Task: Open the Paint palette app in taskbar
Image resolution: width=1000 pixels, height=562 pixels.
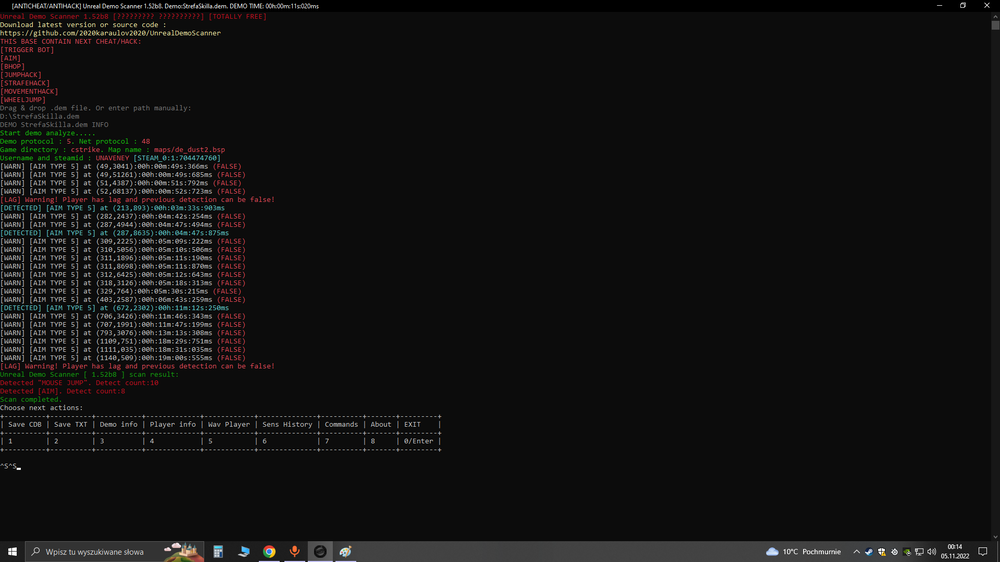Action: pos(346,552)
